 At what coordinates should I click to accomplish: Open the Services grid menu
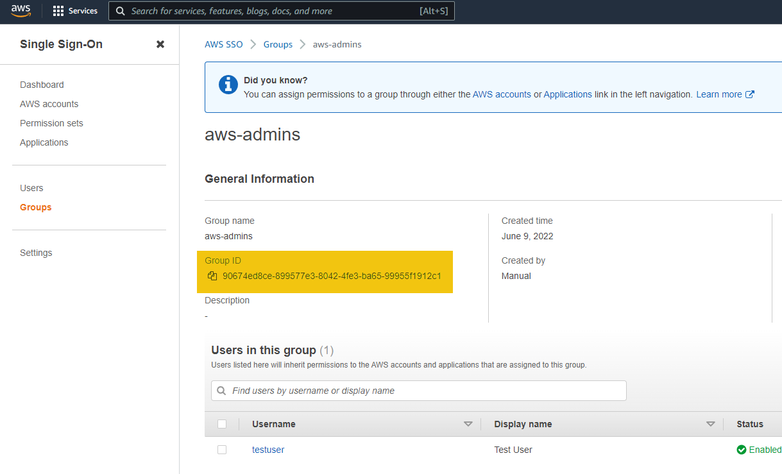(x=58, y=11)
